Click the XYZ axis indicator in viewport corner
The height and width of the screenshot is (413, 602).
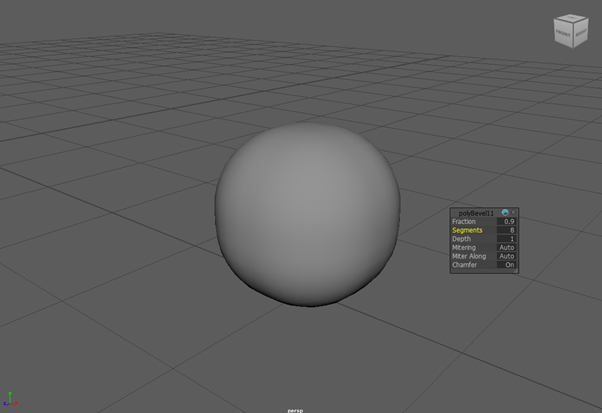10,398
